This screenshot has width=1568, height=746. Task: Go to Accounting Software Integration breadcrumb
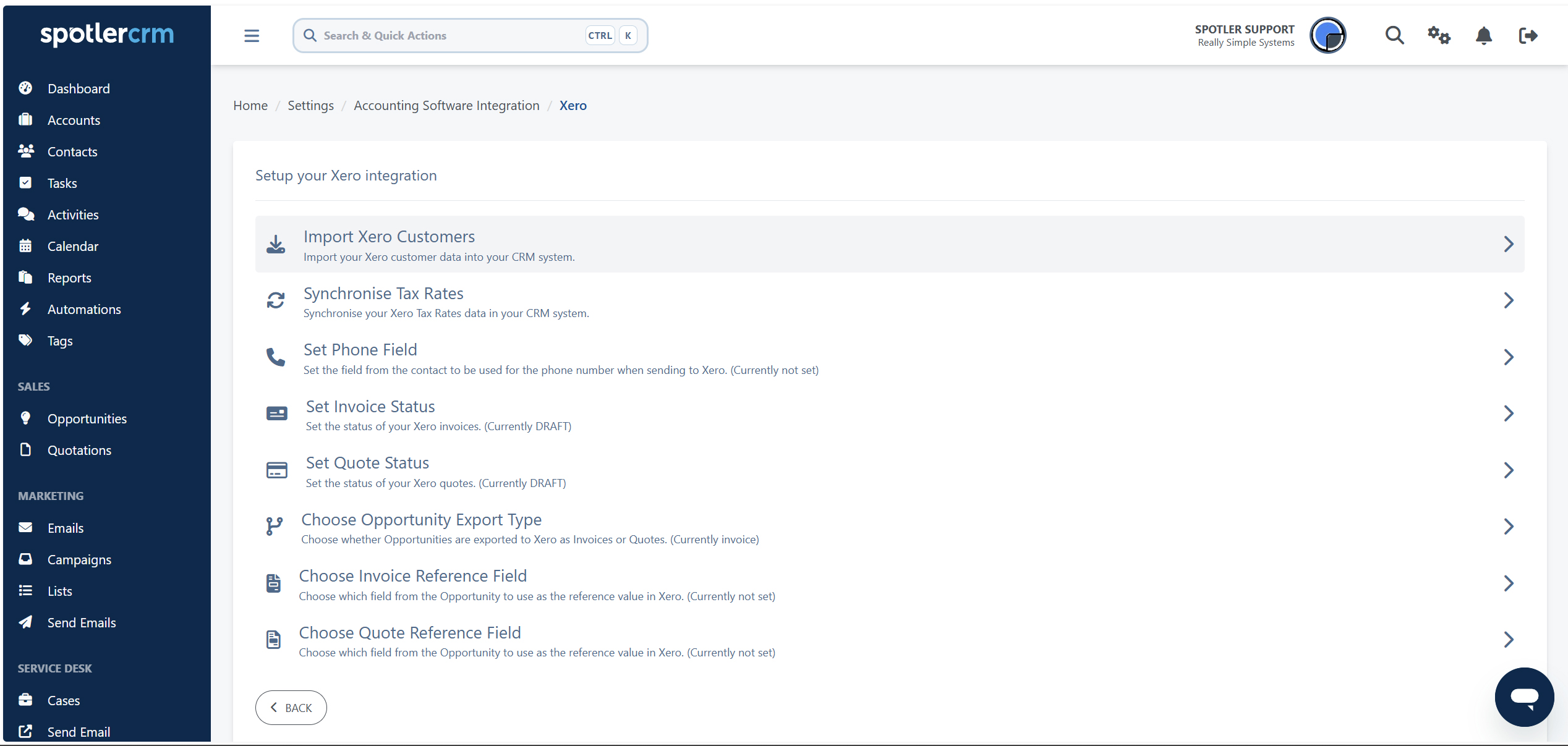[x=446, y=106]
